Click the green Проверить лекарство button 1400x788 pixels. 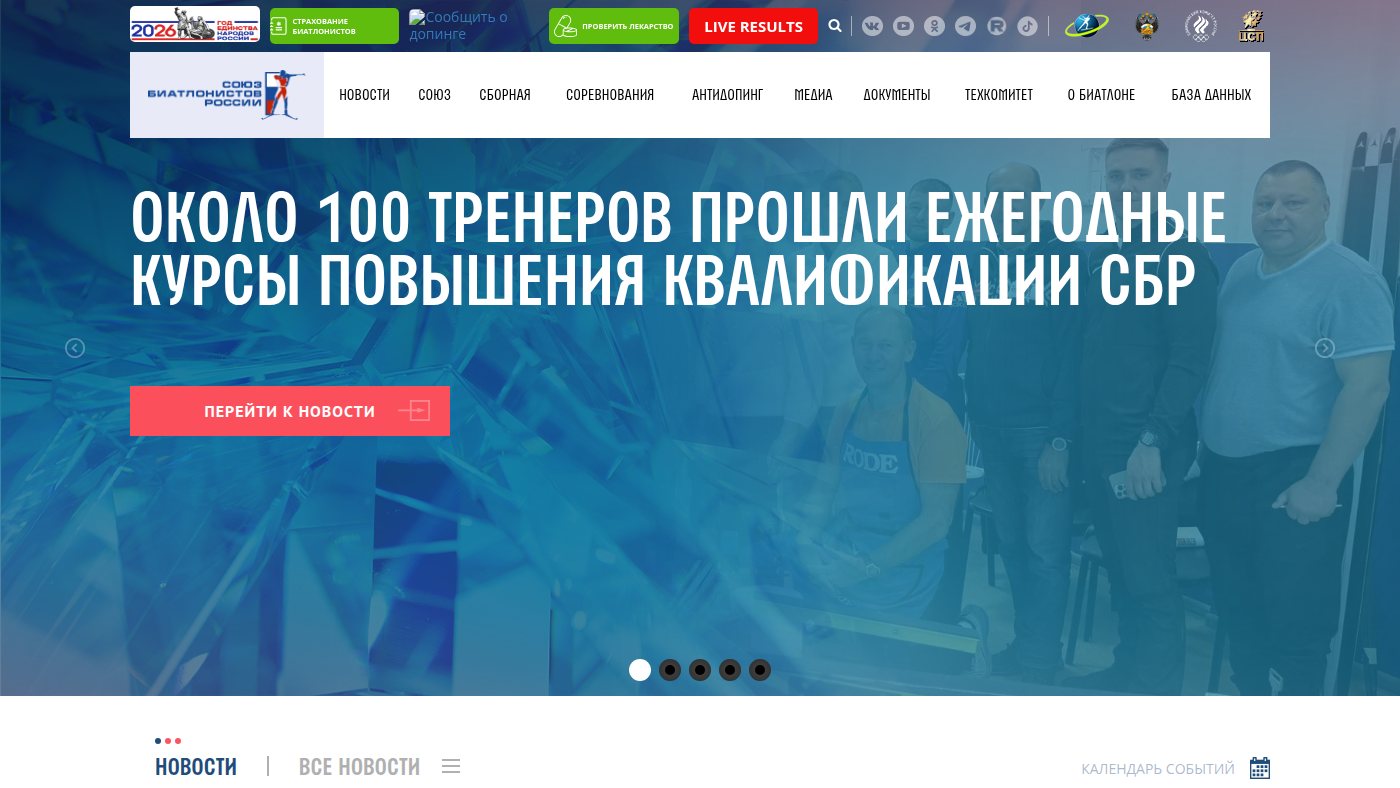click(x=614, y=26)
